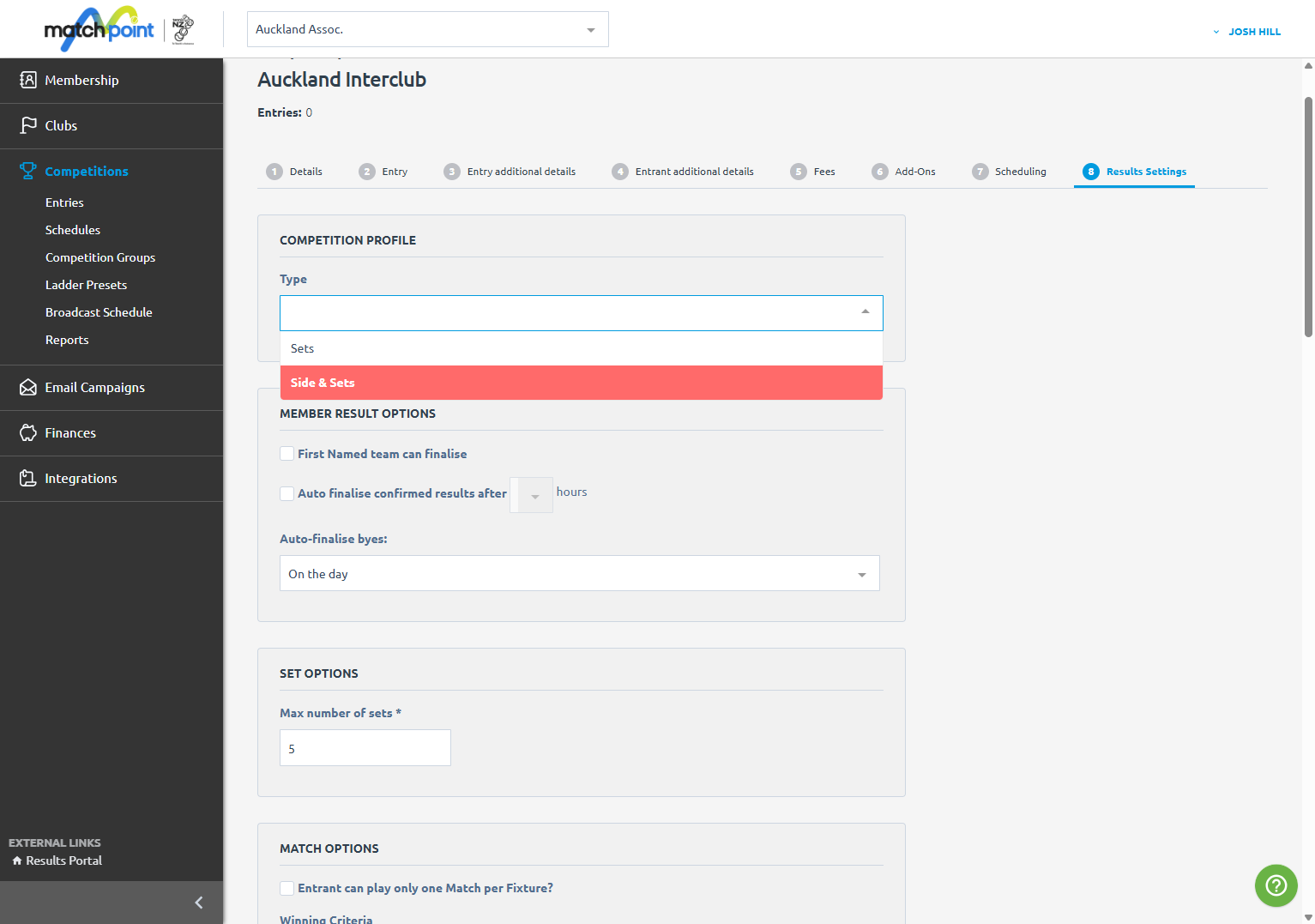Image resolution: width=1315 pixels, height=924 pixels.
Task: Go to Ladder Presets in the sidebar
Action: click(x=86, y=285)
